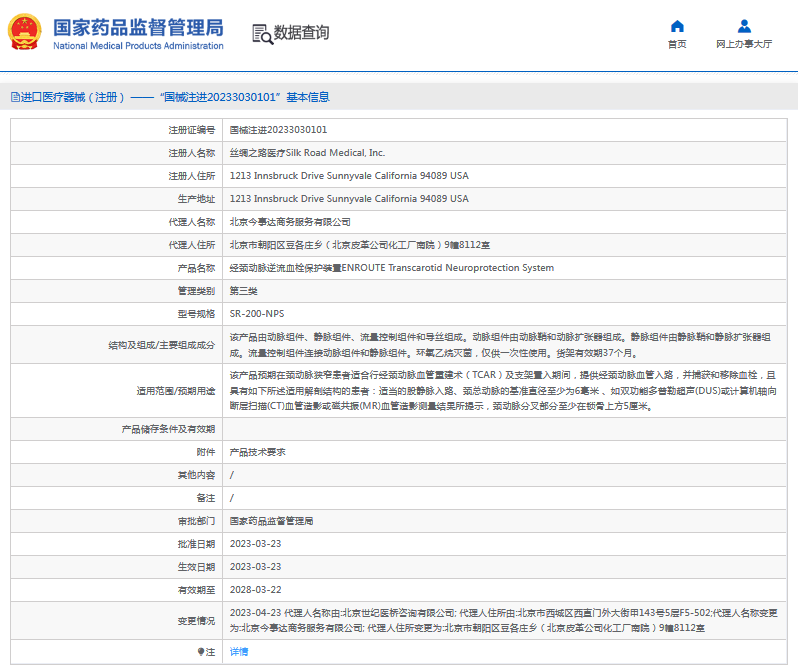Go to 首页 home icon
The image size is (798, 671).
677,26
